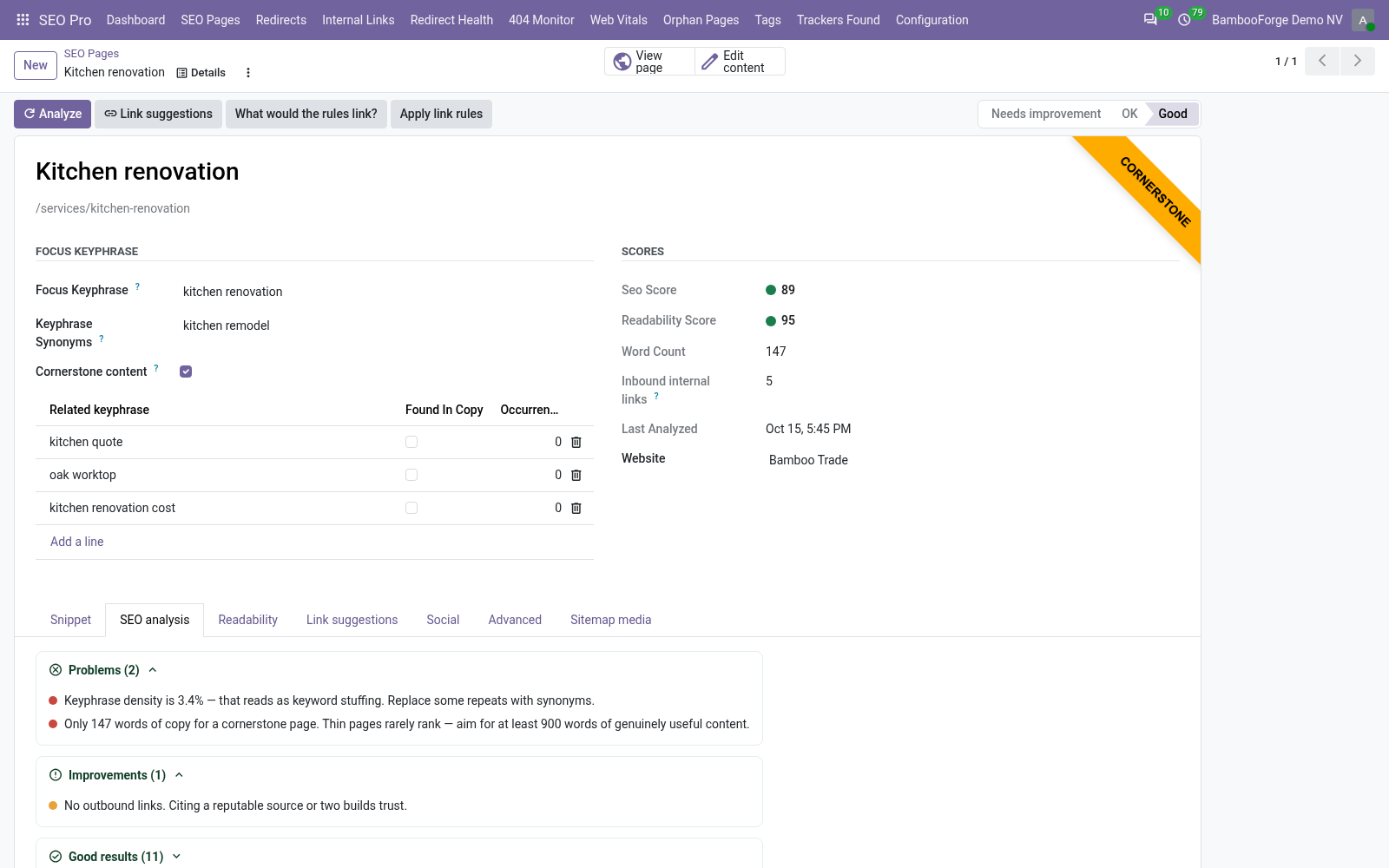Switch to the Snippet tab
Image resolution: width=1389 pixels, height=868 pixels.
[70, 620]
